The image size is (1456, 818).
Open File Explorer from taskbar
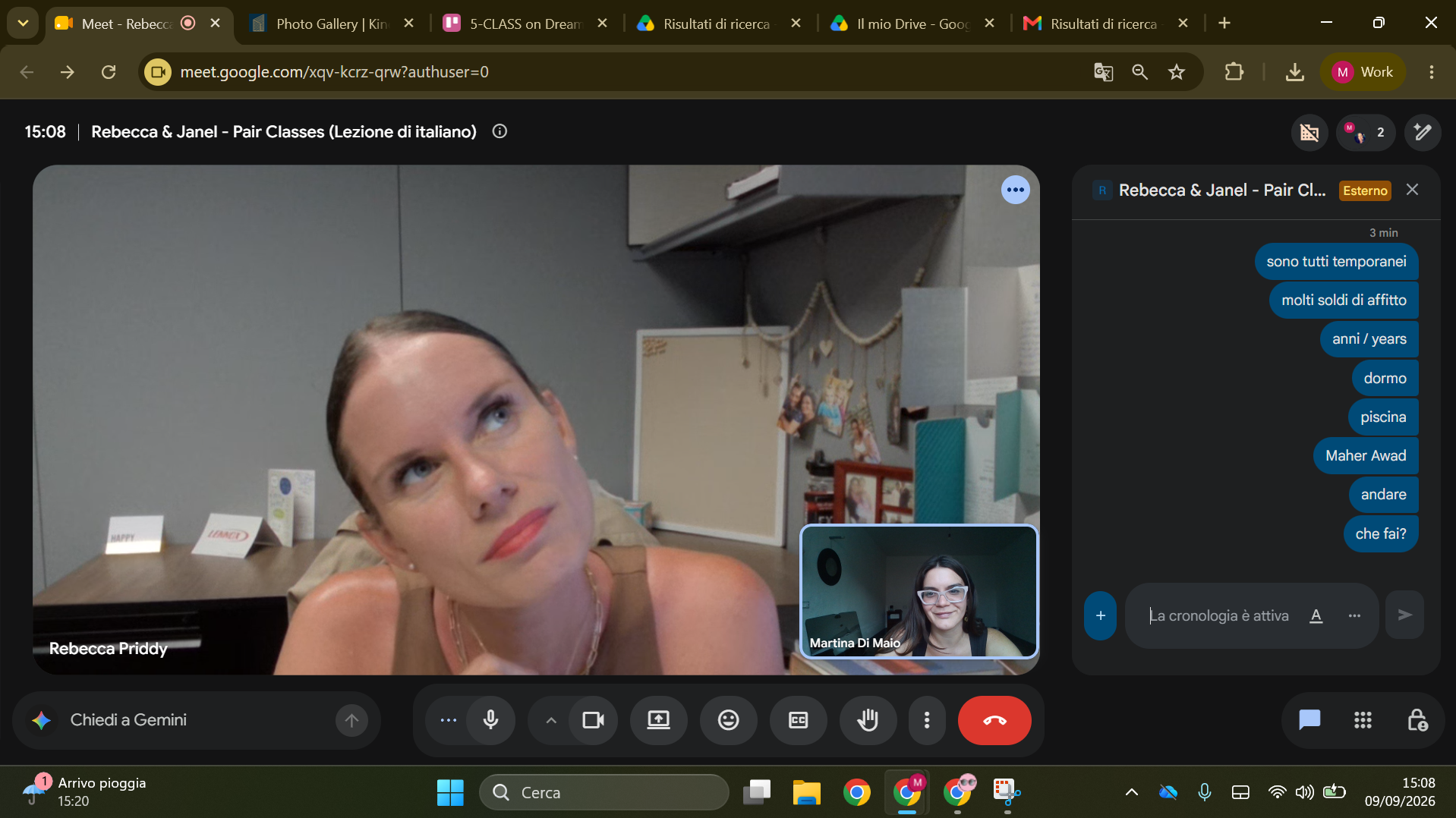pos(806,792)
